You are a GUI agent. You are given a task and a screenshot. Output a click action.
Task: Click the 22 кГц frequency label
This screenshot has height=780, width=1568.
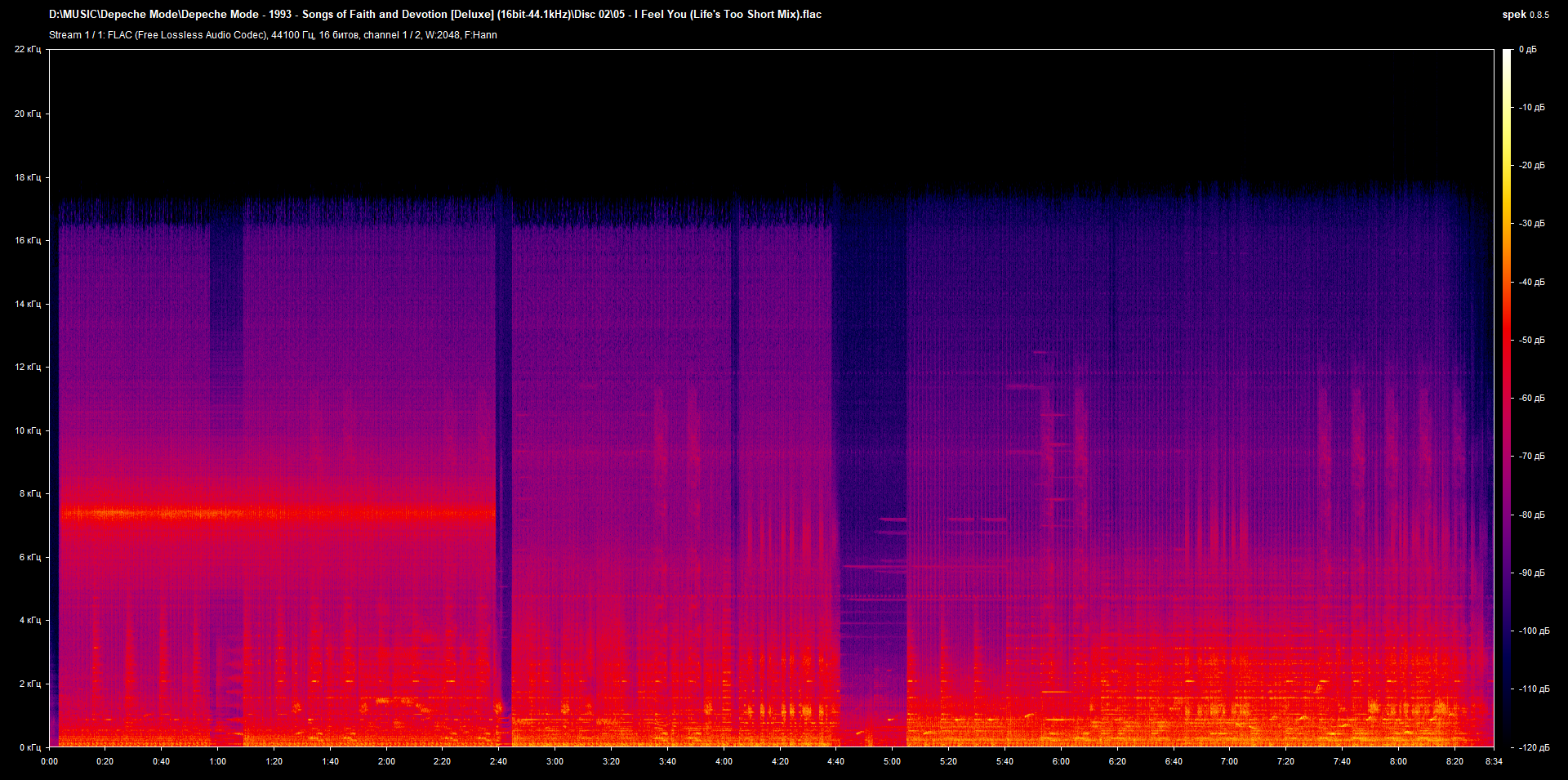click(x=27, y=50)
